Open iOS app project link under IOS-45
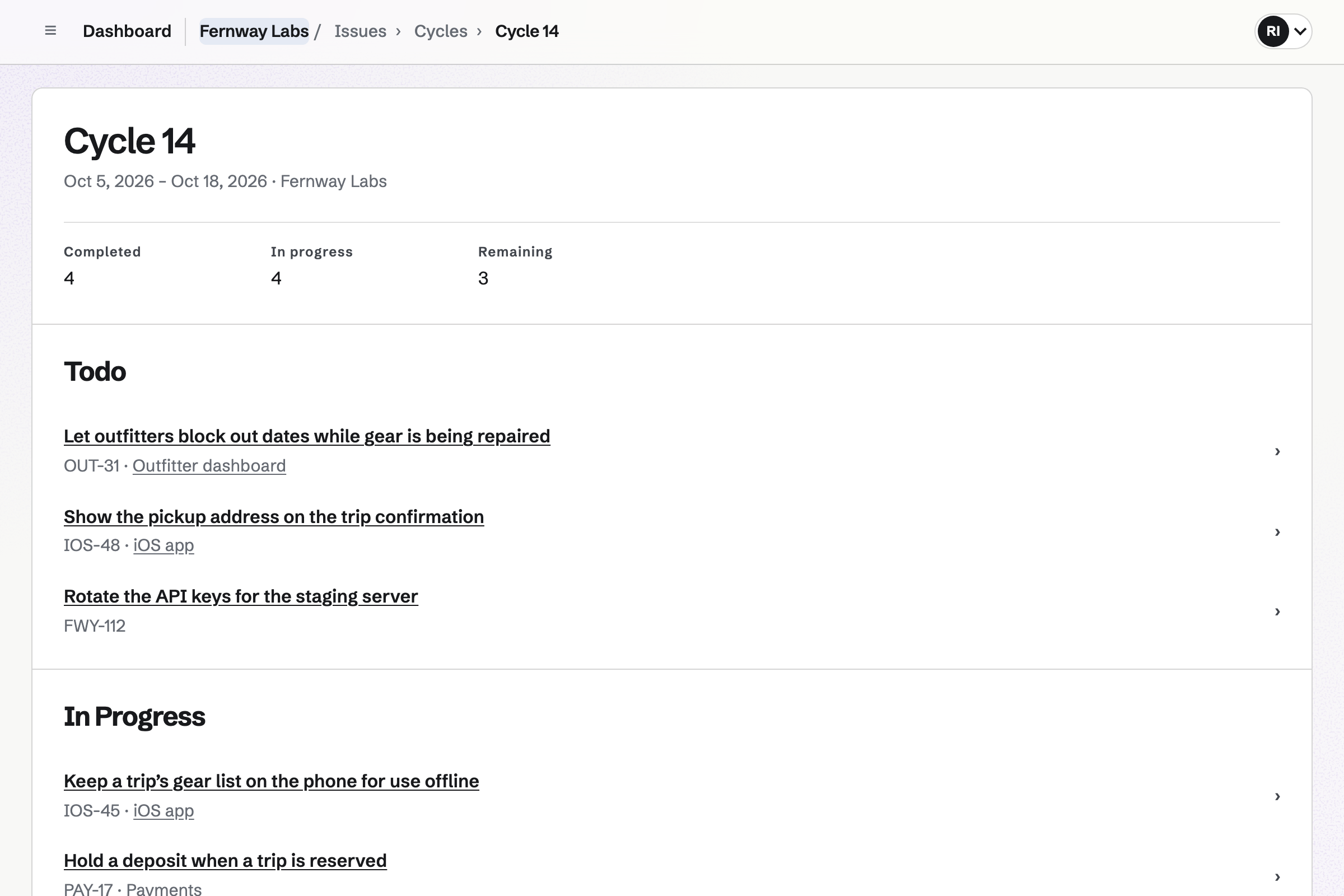The width and height of the screenshot is (1344, 896). click(164, 811)
